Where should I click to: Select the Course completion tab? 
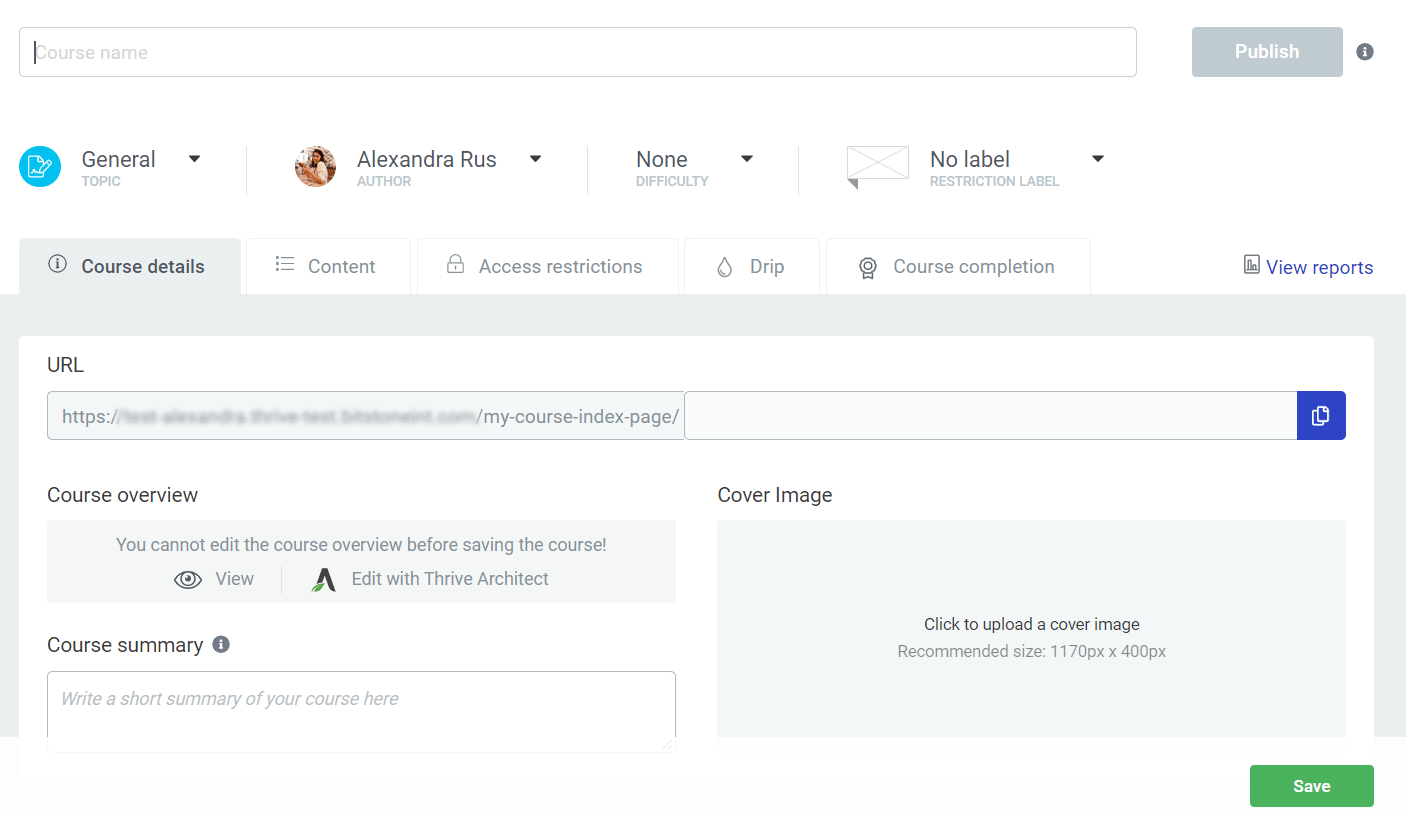pyautogui.click(x=957, y=267)
